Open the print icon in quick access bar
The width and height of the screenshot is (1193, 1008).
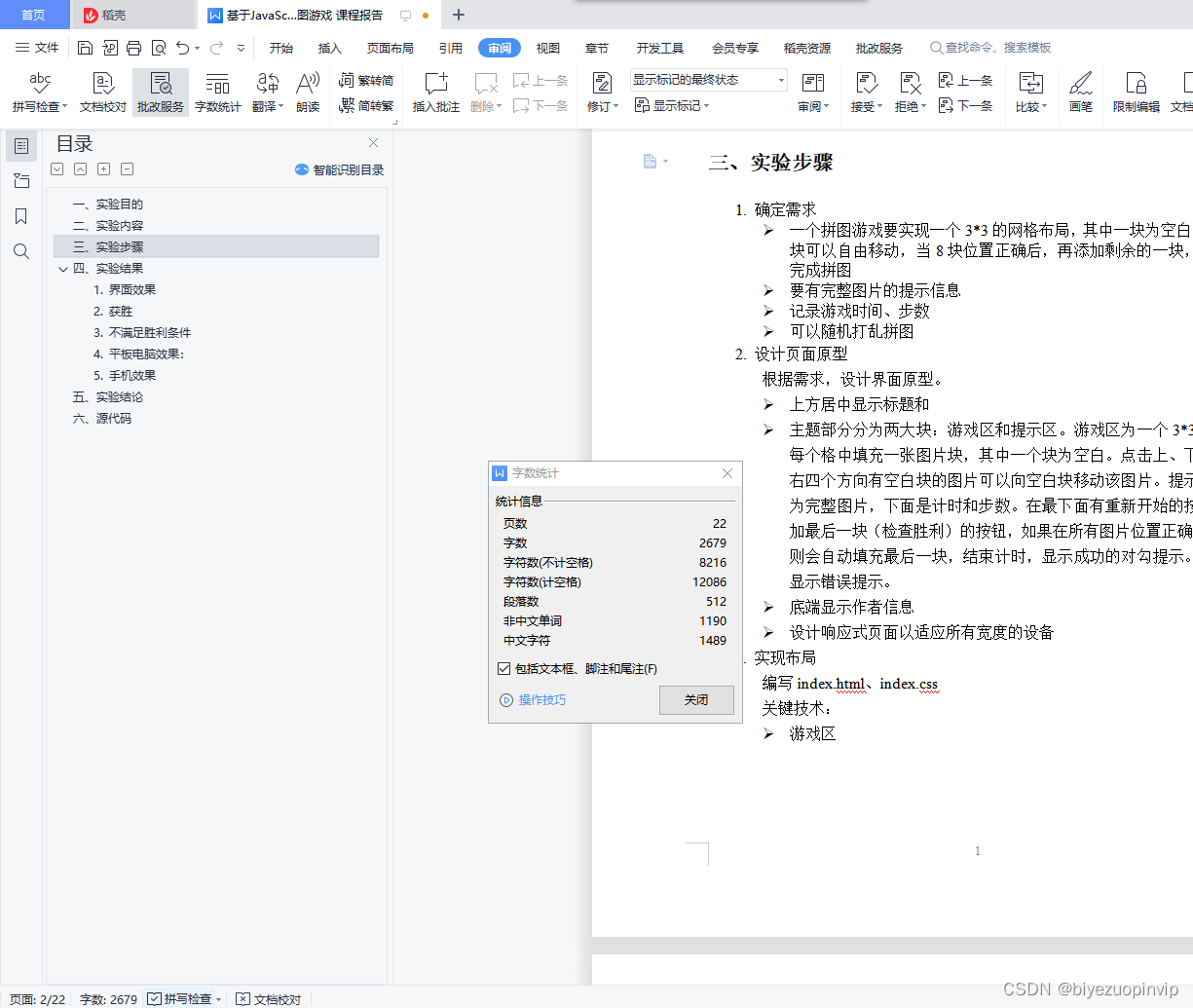133,47
